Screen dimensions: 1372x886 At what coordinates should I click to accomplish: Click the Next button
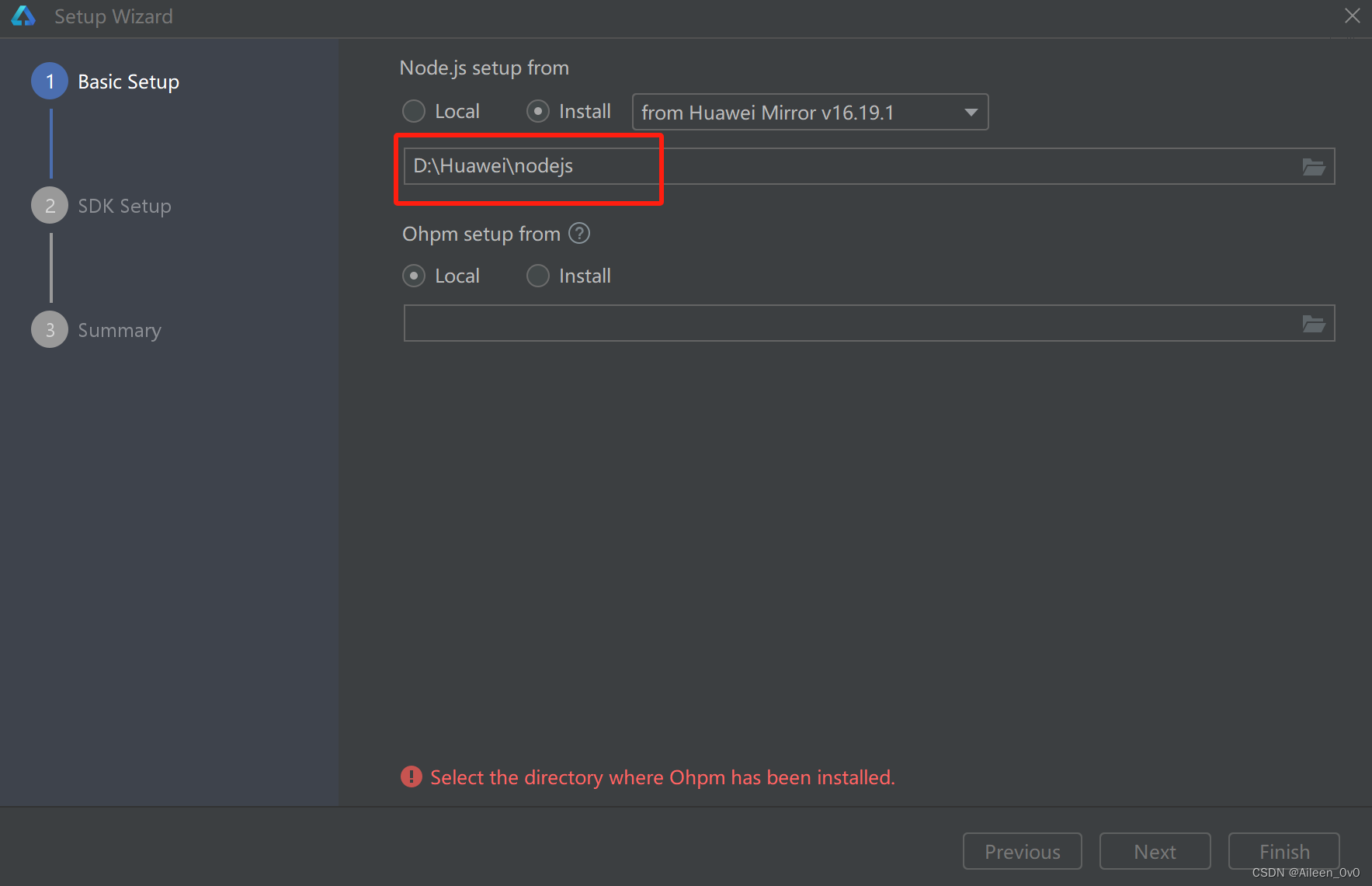1155,851
